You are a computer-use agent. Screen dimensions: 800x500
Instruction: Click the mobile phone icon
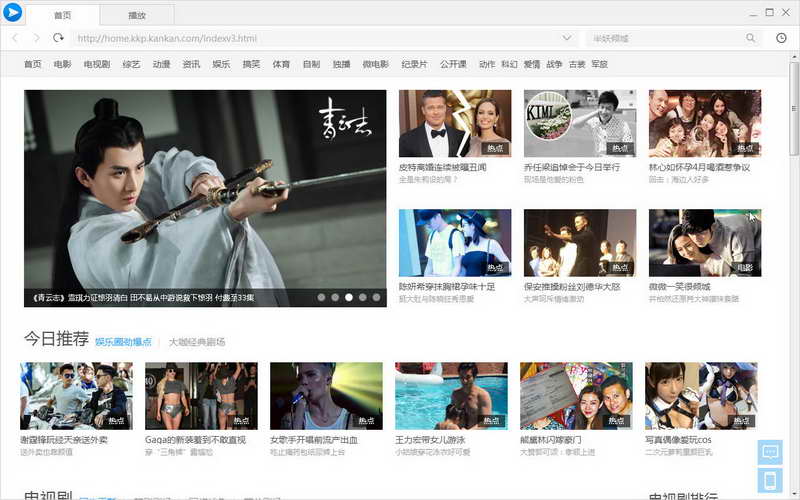click(x=770, y=480)
